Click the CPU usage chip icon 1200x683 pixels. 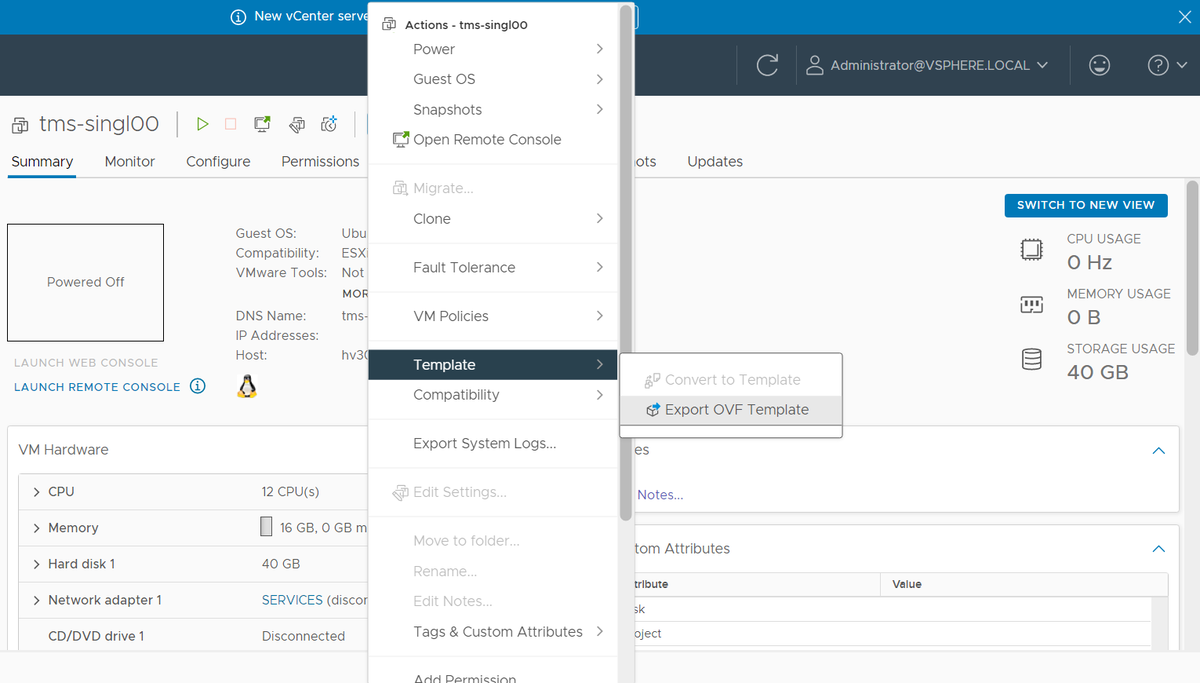[x=1032, y=250]
